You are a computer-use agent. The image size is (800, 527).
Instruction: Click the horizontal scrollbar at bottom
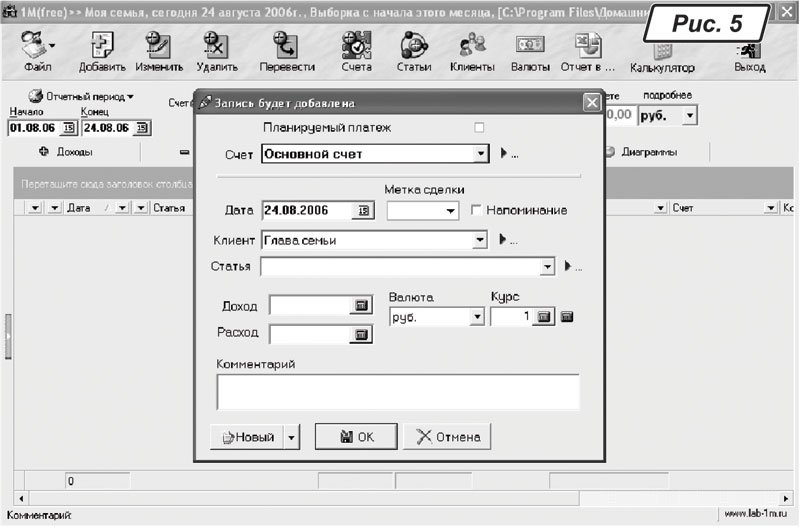[x=400, y=498]
